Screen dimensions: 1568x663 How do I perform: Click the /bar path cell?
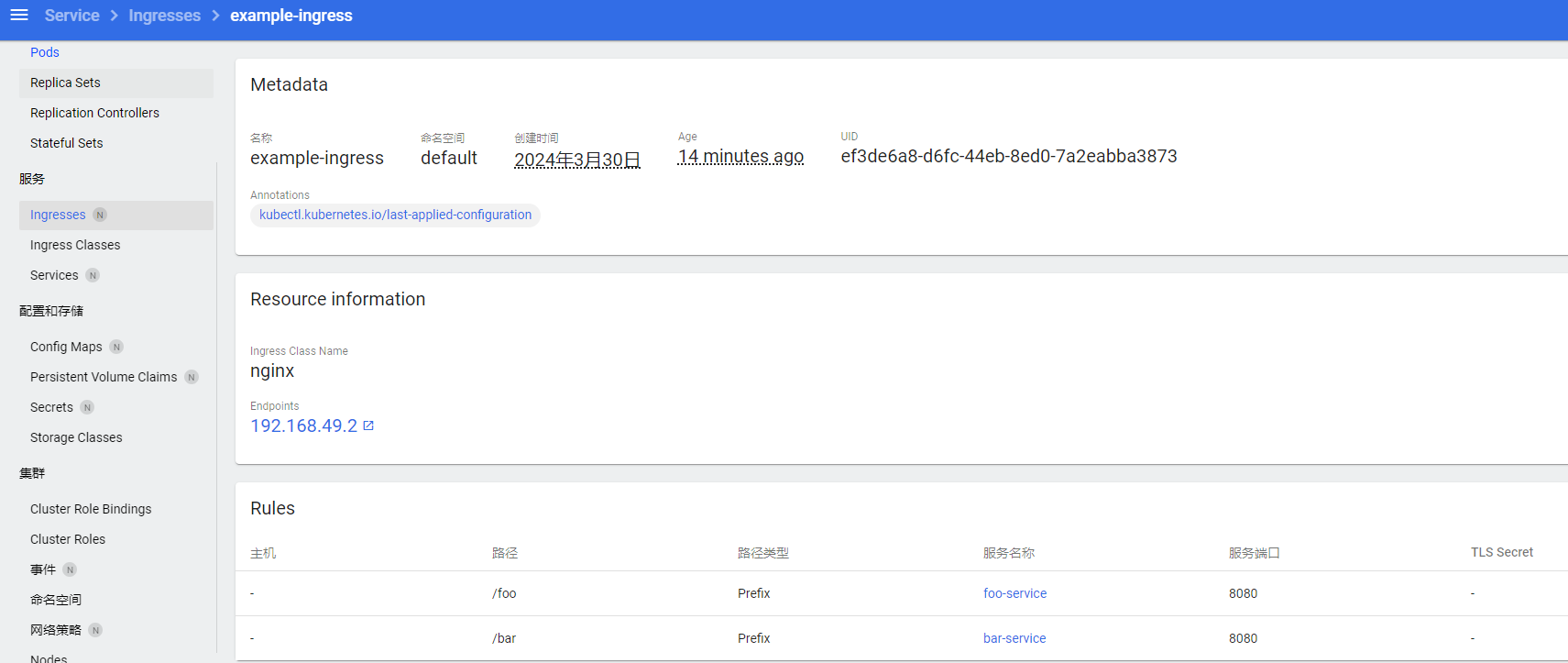[504, 638]
